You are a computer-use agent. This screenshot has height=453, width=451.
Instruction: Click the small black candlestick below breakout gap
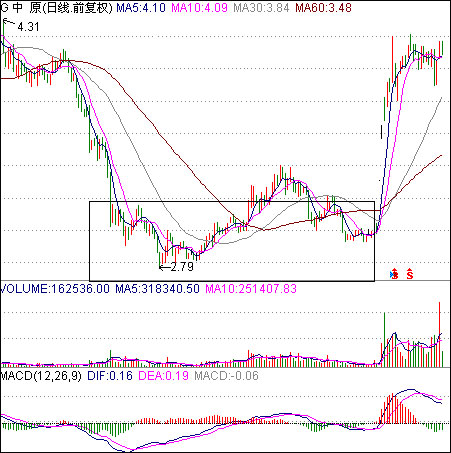coord(382,132)
